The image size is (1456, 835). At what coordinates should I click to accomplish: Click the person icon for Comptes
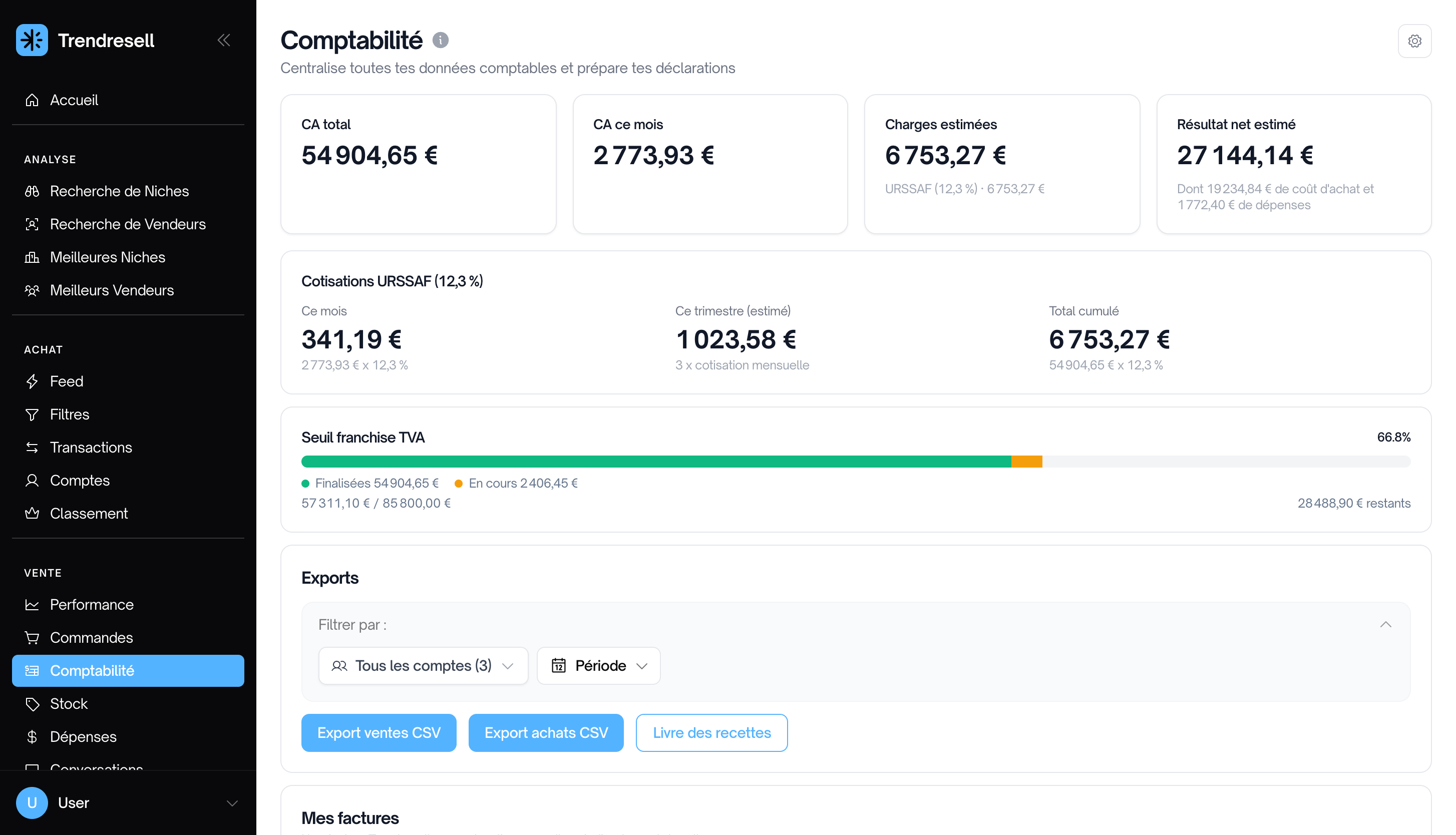pos(32,481)
